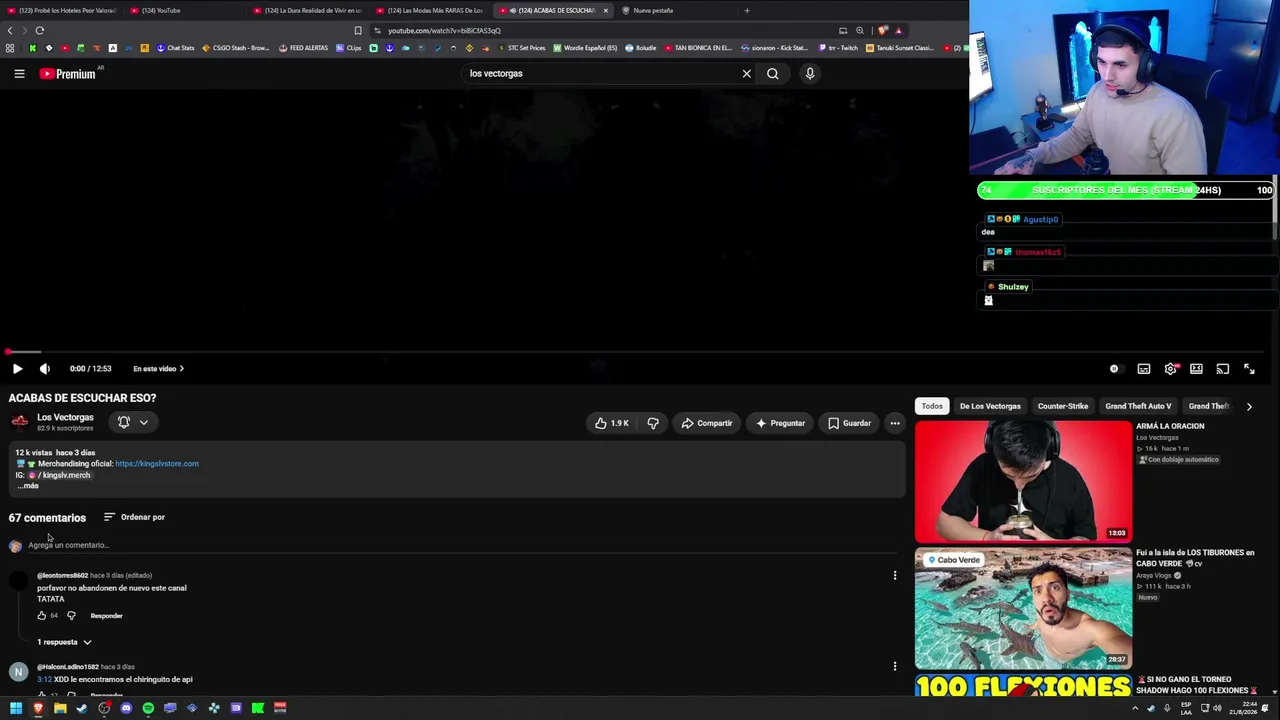Image resolution: width=1280 pixels, height=720 pixels.
Task: Run search with the magnifier button
Action: (x=773, y=73)
